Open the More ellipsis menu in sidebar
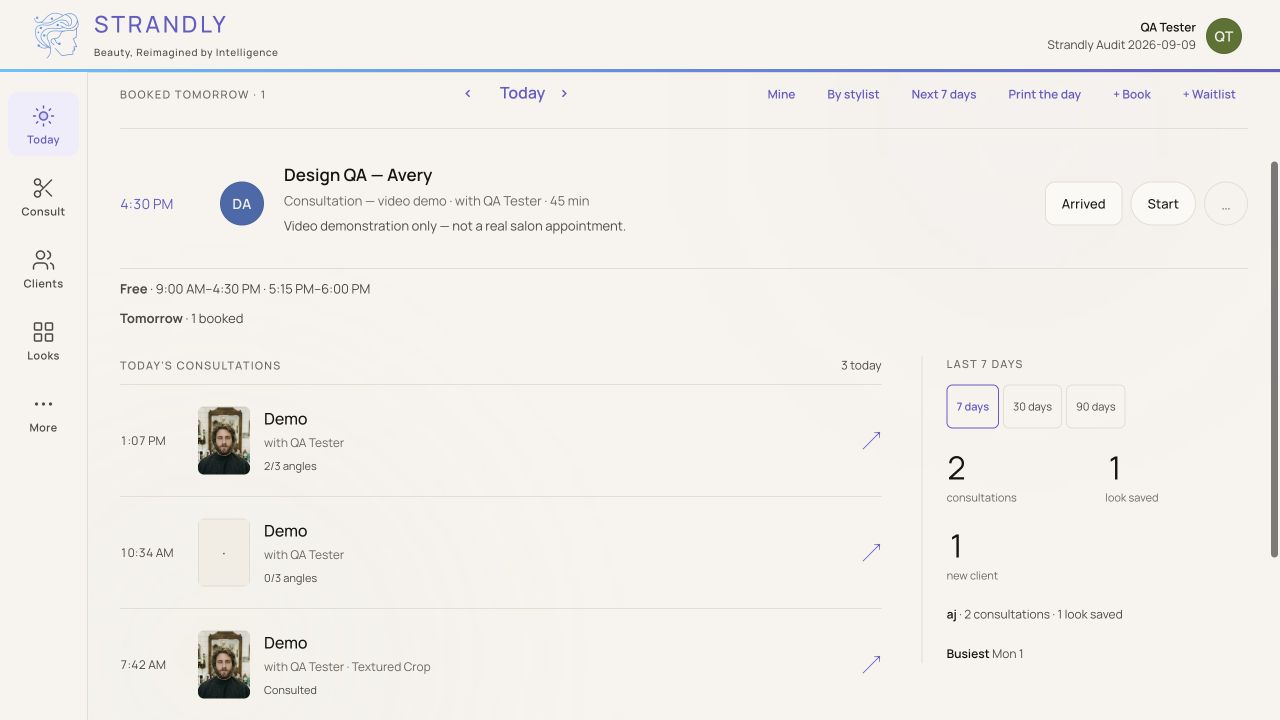 [43, 404]
